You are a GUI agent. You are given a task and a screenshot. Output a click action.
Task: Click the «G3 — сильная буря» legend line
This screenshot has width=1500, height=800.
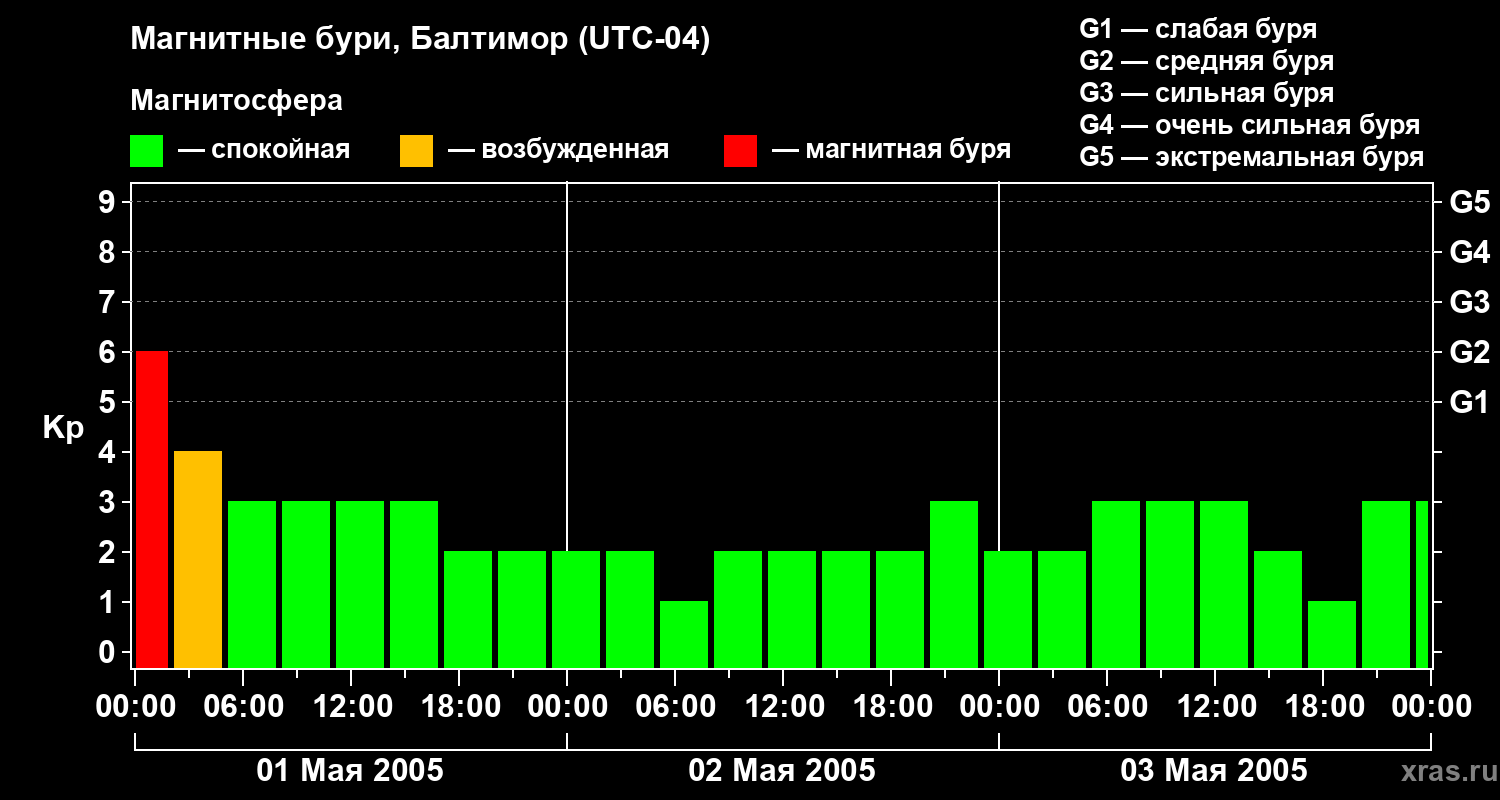point(1207,93)
